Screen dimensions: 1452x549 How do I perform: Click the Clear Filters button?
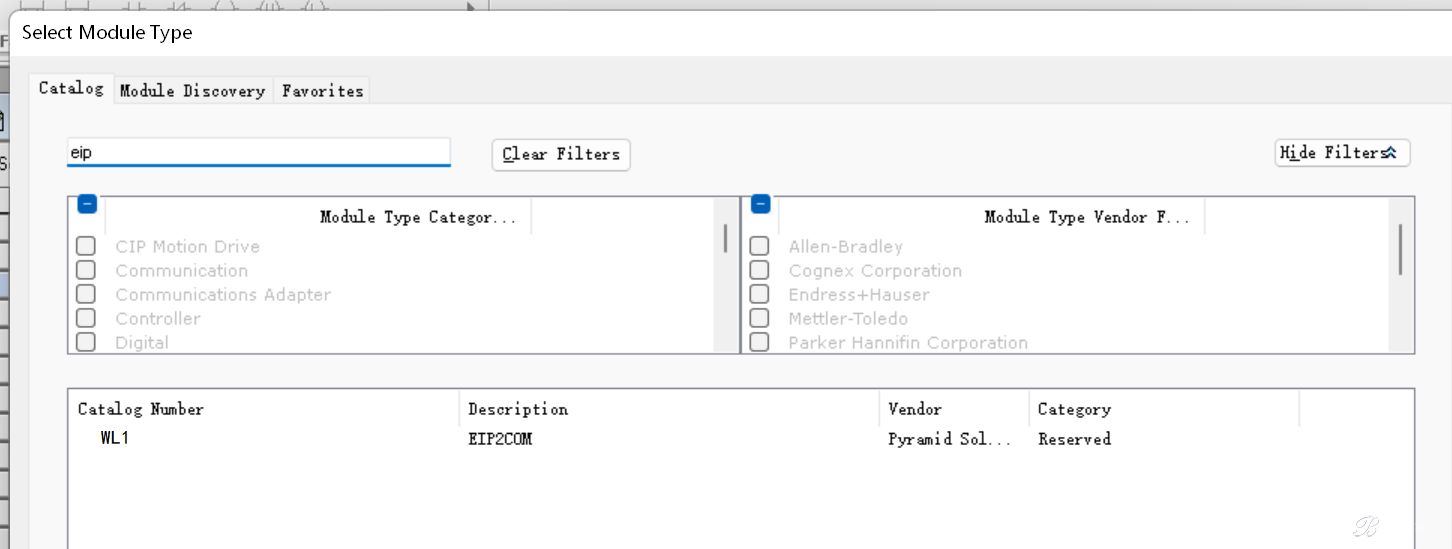561,154
